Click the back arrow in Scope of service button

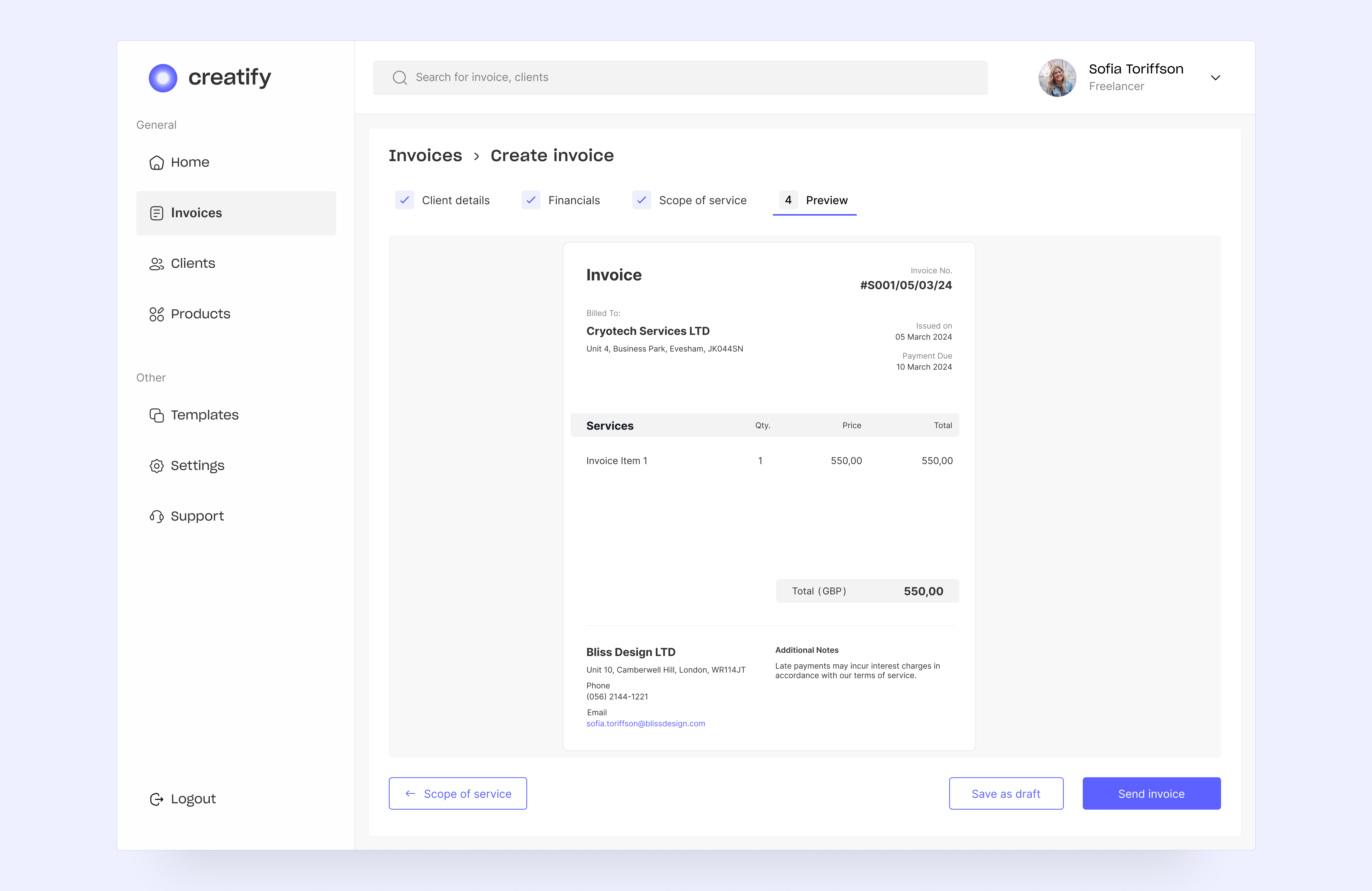click(410, 794)
